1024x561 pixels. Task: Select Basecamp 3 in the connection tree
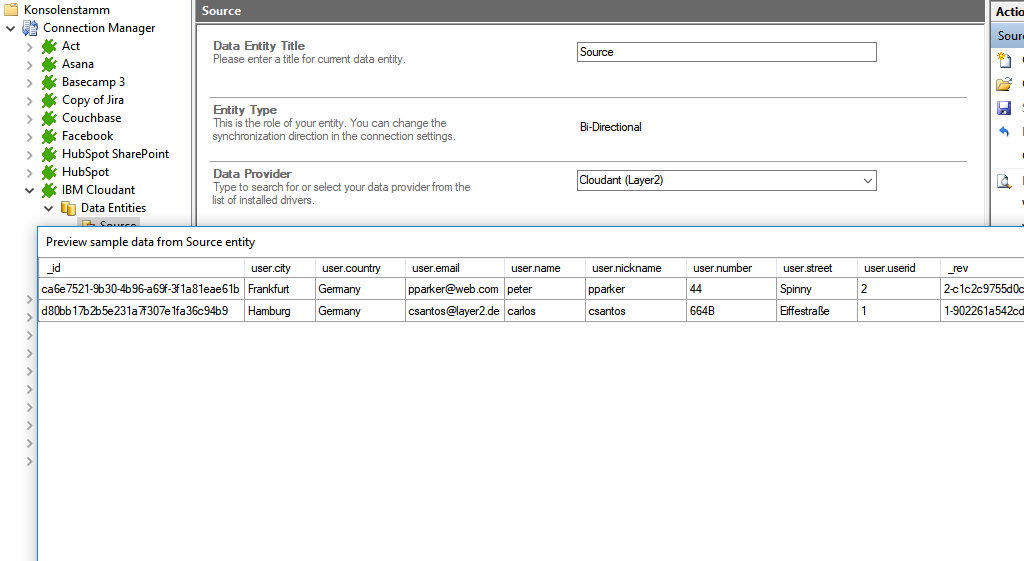tap(93, 82)
